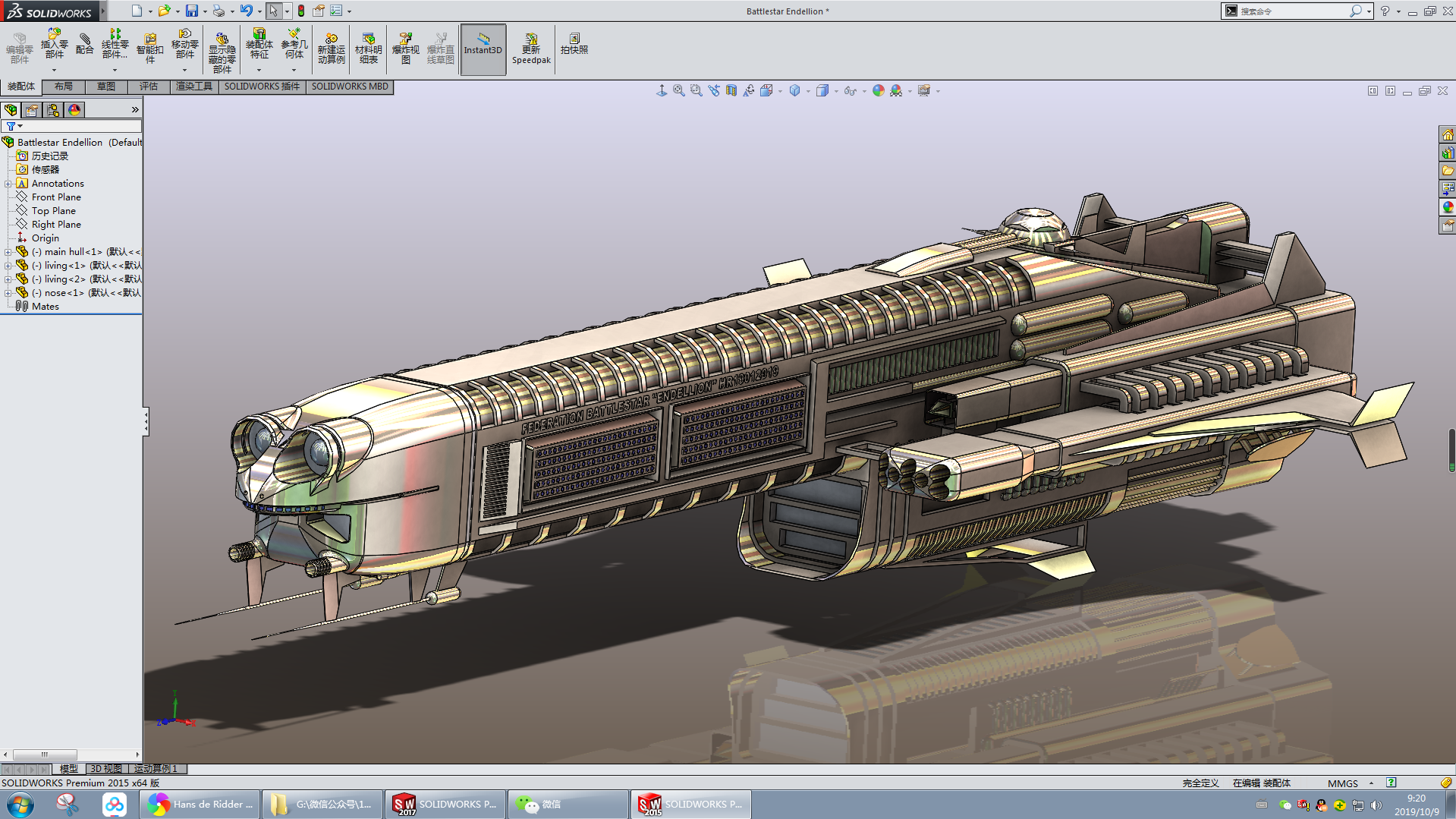
Task: Click Linear Component Pattern (线性零部件) tool
Action: (x=115, y=44)
